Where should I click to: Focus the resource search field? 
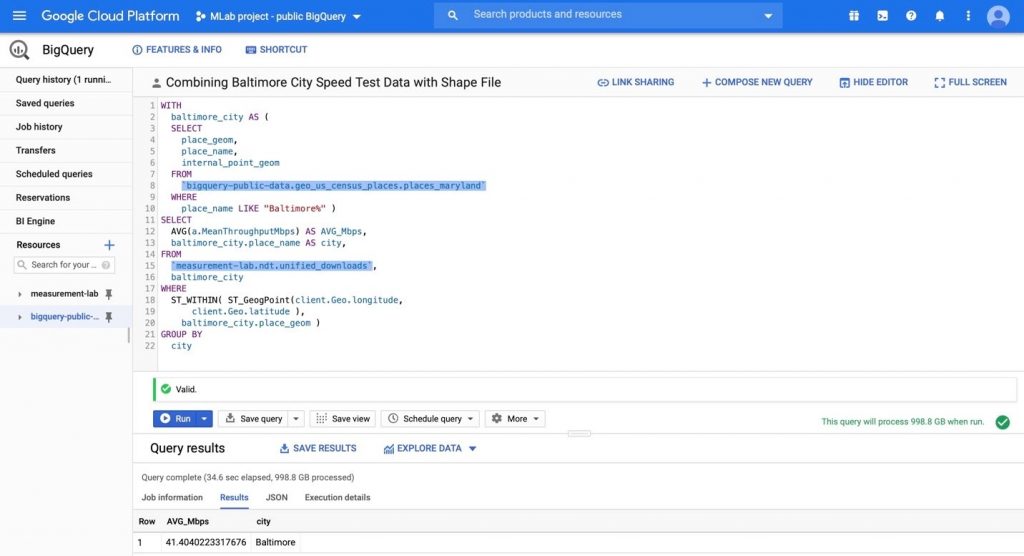64,265
